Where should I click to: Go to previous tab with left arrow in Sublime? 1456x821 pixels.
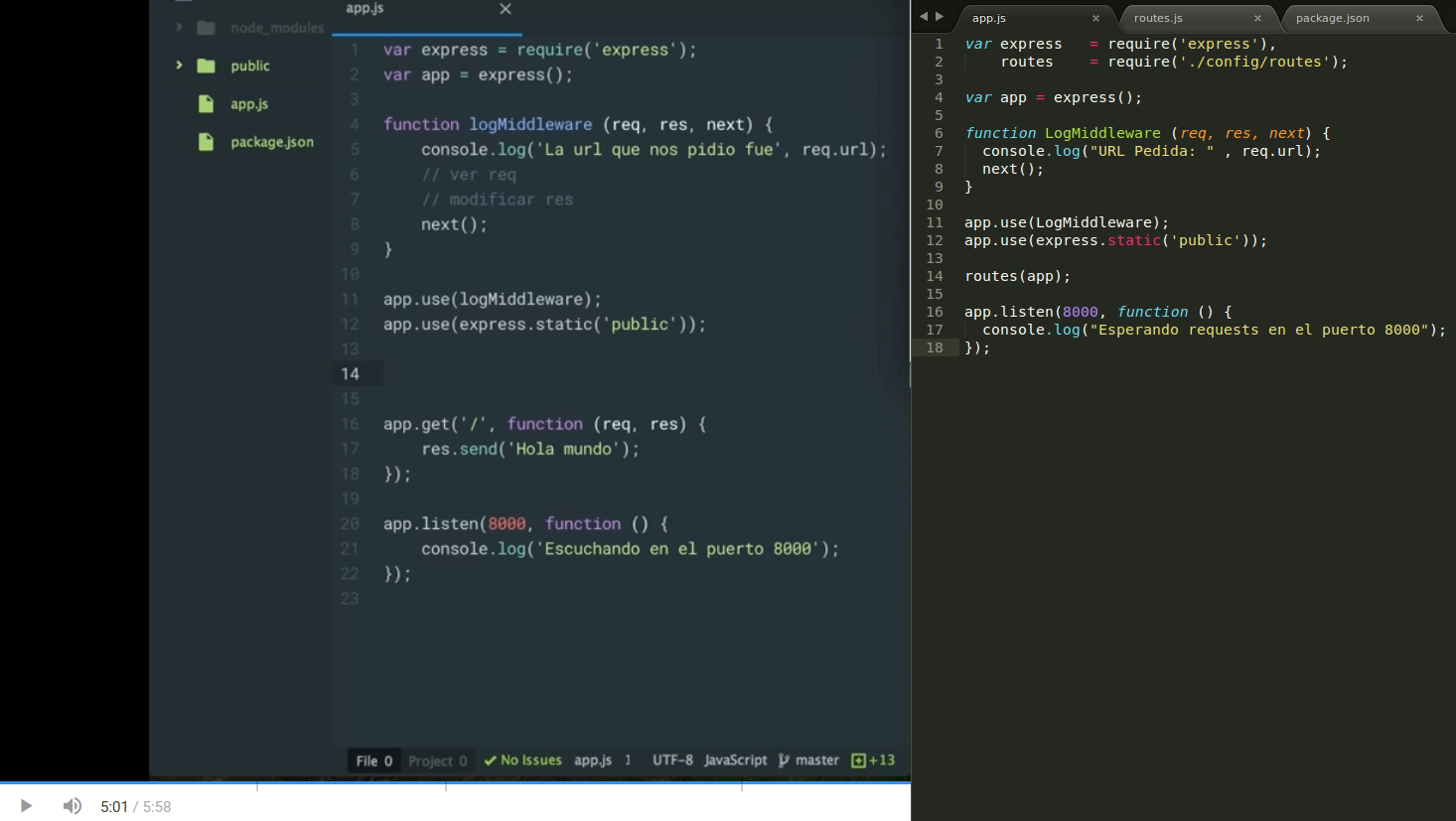click(924, 16)
